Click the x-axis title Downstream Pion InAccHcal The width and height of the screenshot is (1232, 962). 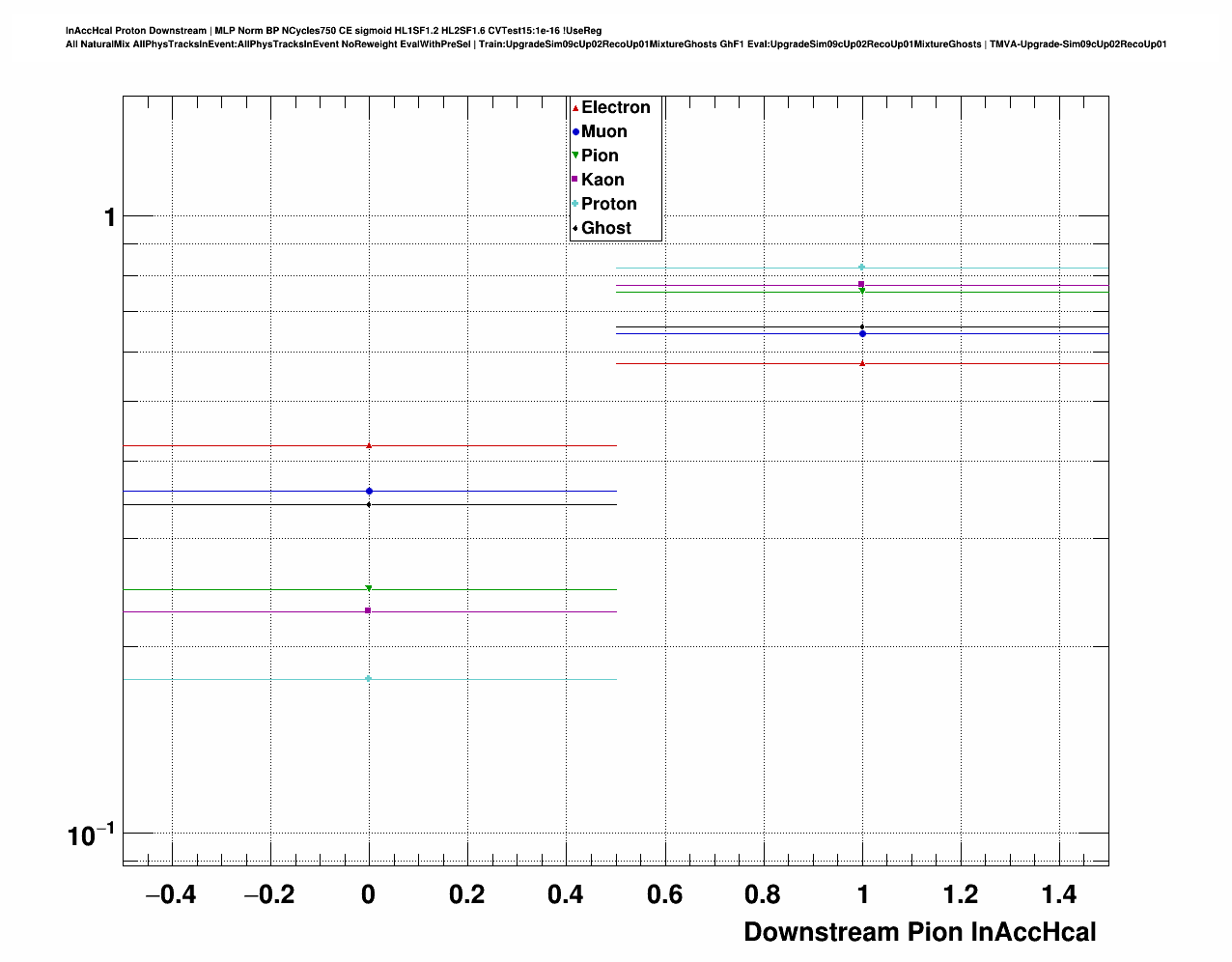(x=920, y=932)
